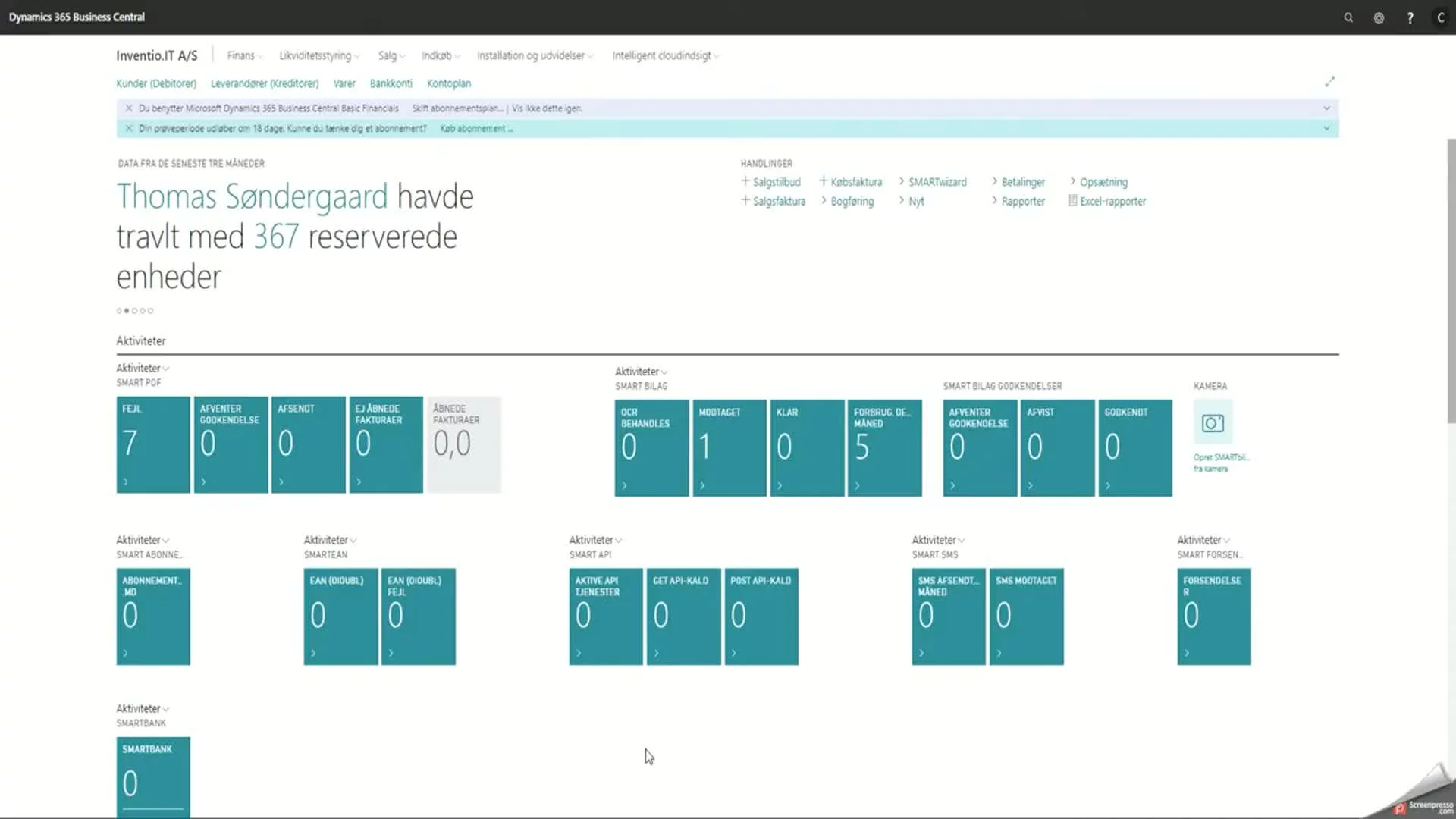
Task: Open the Varer list link
Action: point(344,83)
